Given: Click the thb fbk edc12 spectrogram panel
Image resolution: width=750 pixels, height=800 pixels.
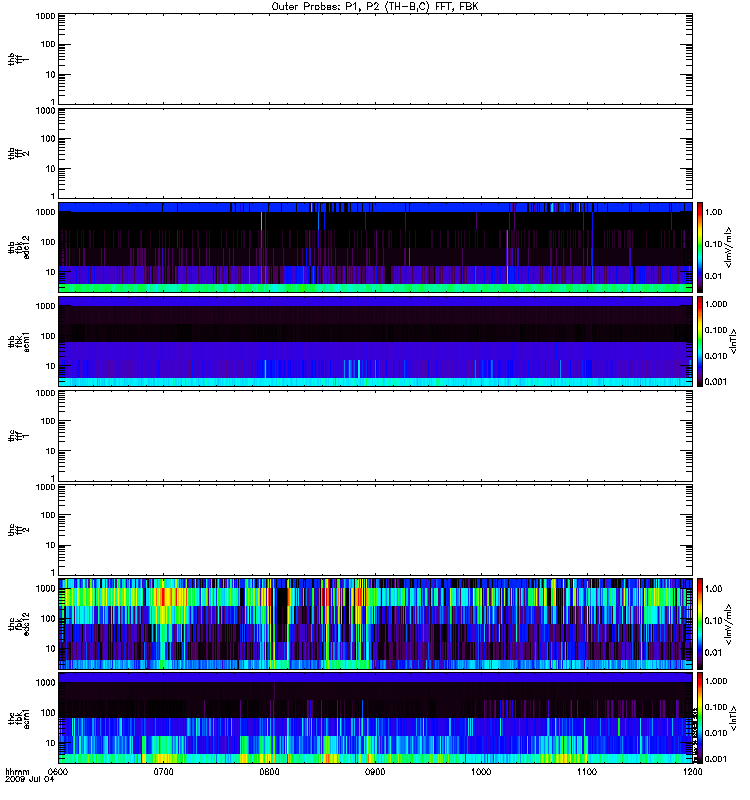Looking at the screenshot, I should tap(375, 247).
